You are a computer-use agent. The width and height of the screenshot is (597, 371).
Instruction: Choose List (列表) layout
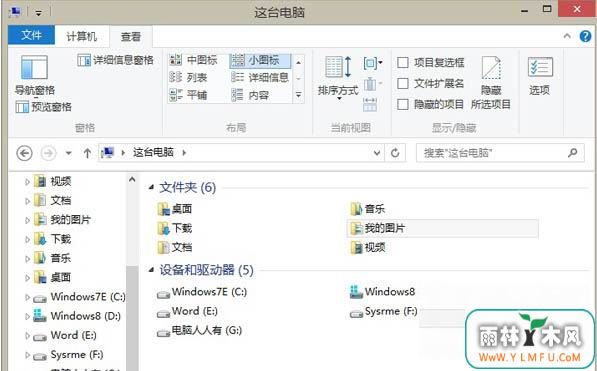coord(188,78)
